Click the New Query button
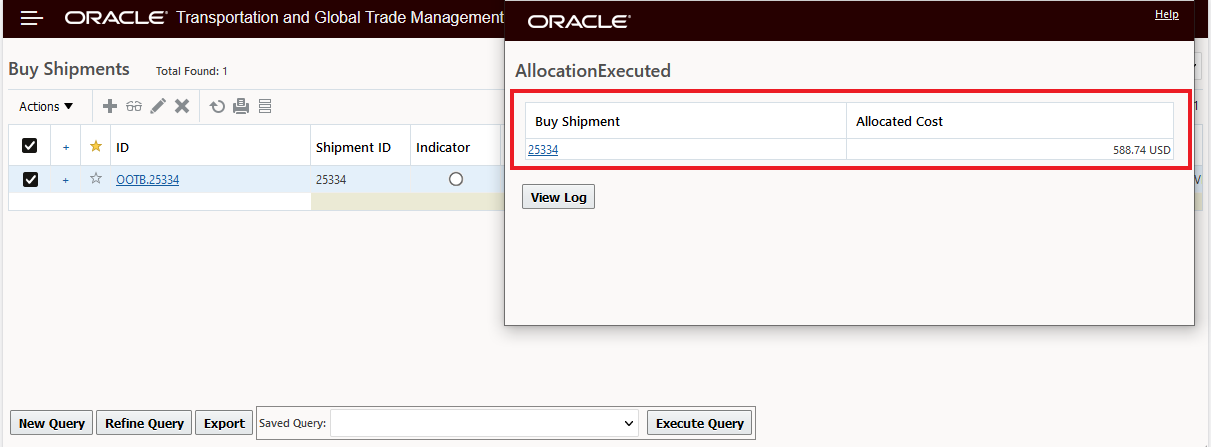Viewport: 1211px width, 447px height. (52, 423)
